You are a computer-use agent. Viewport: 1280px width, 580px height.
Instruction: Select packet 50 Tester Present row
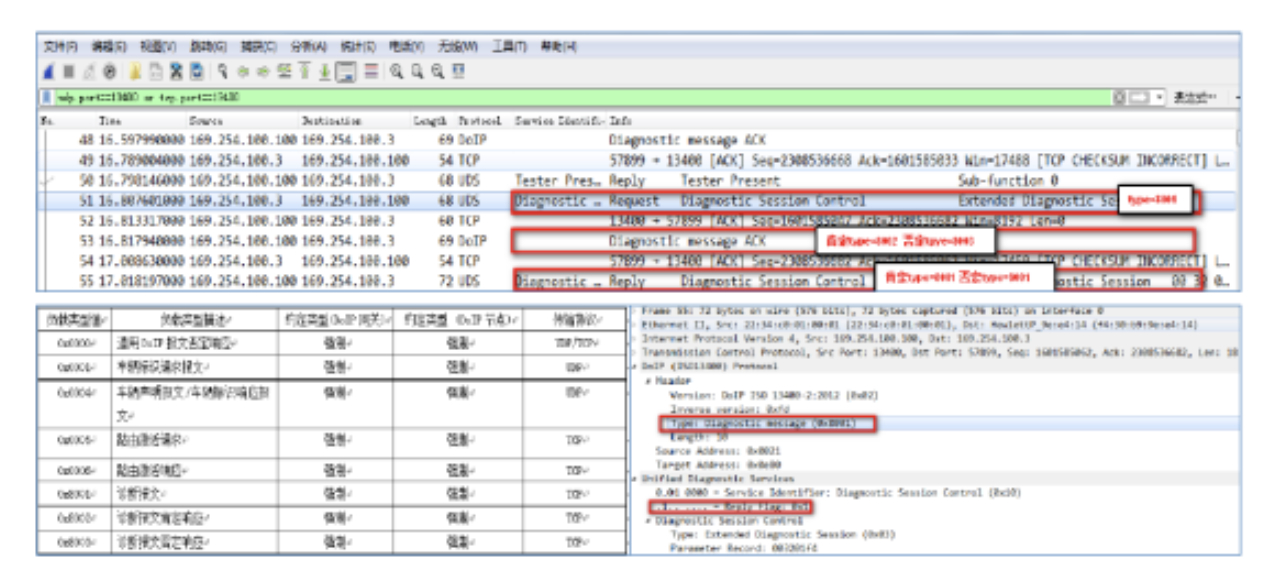click(638, 181)
